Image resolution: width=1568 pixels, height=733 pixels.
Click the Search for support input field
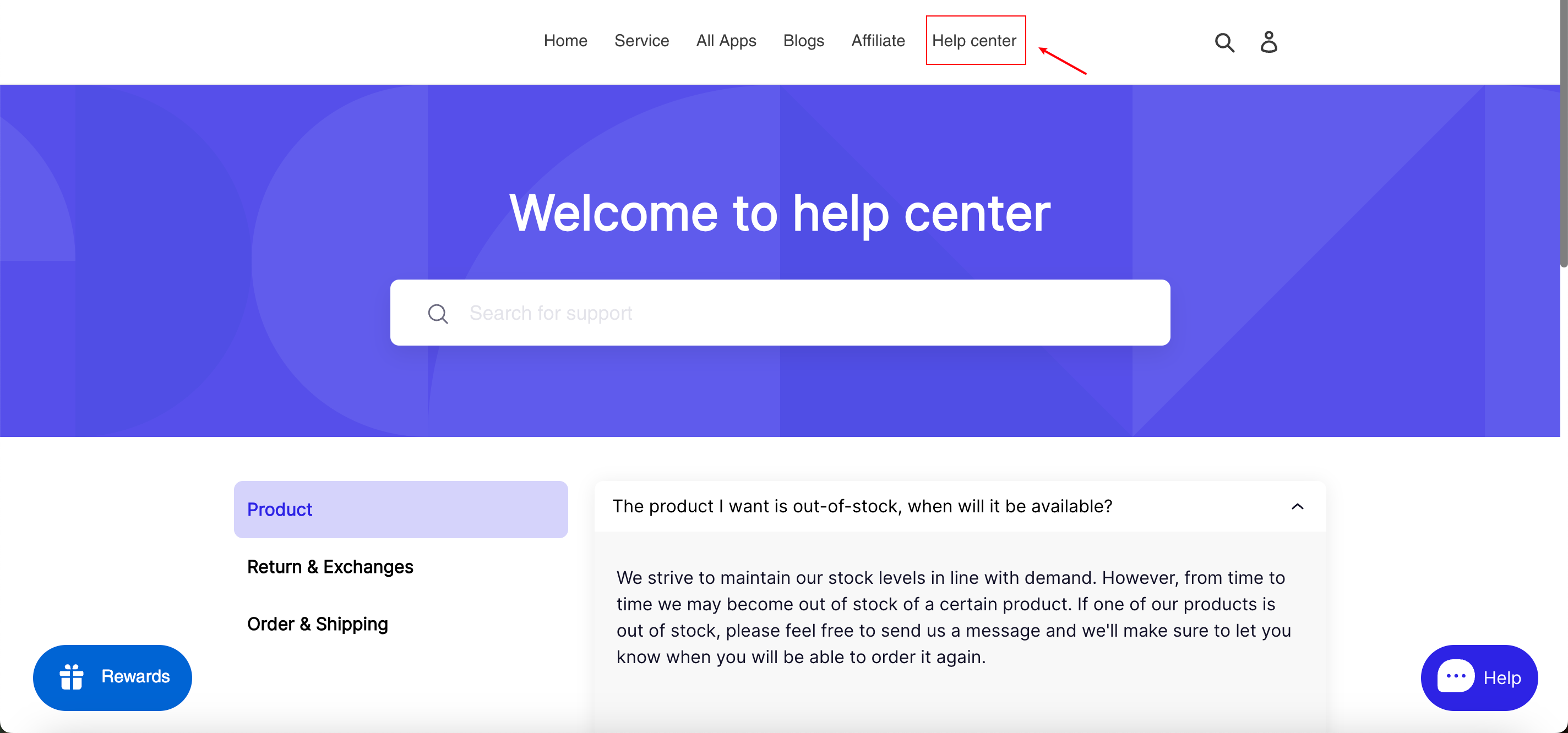[x=780, y=313]
